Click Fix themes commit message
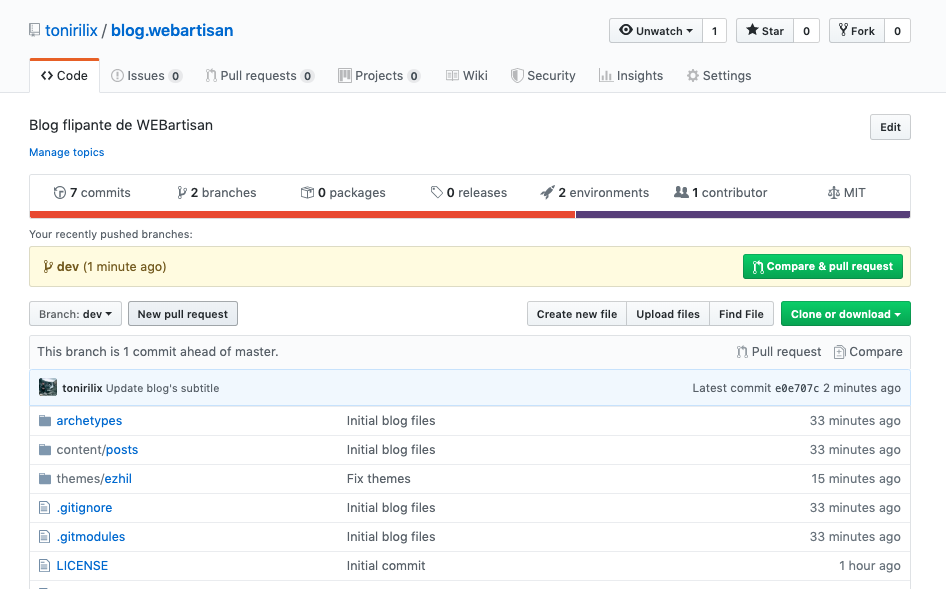The width and height of the screenshot is (946, 589). 378,479
